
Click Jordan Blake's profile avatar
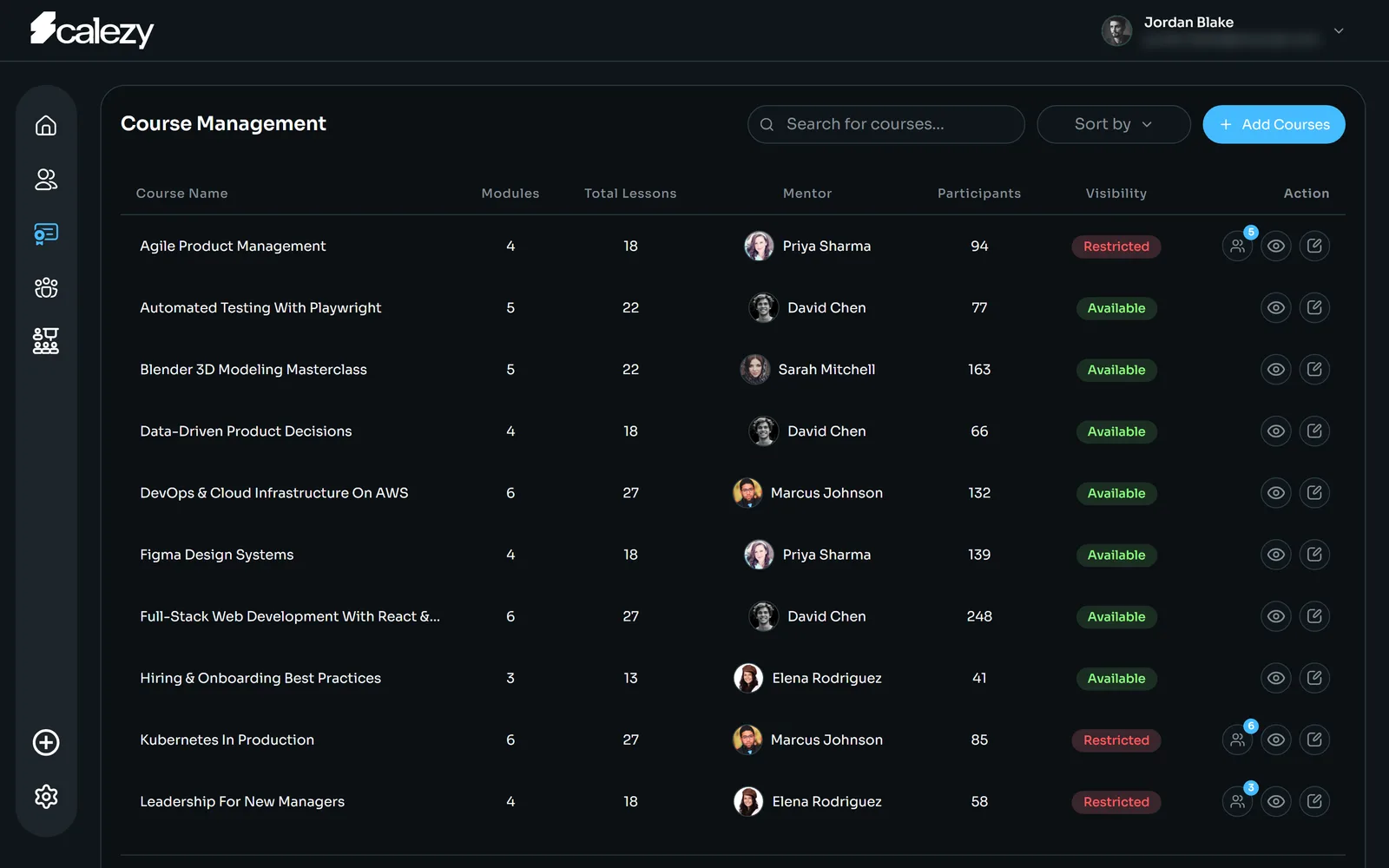pos(1116,30)
